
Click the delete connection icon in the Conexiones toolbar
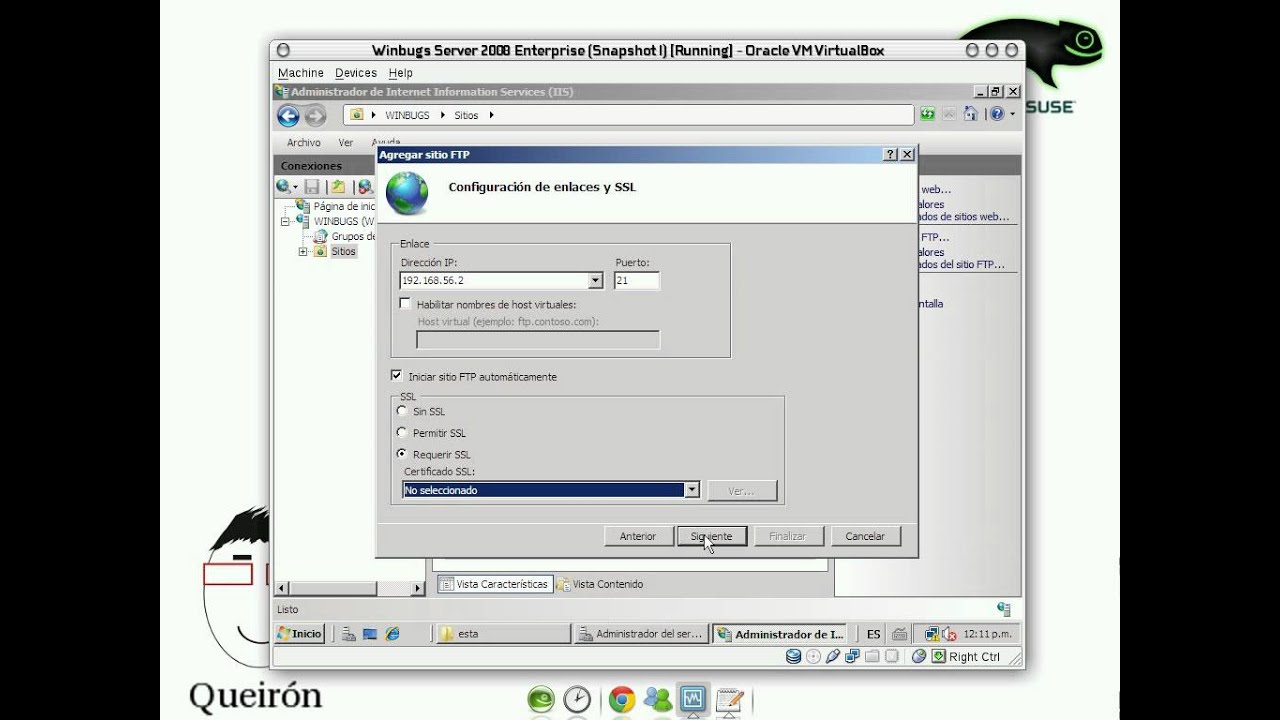point(364,187)
